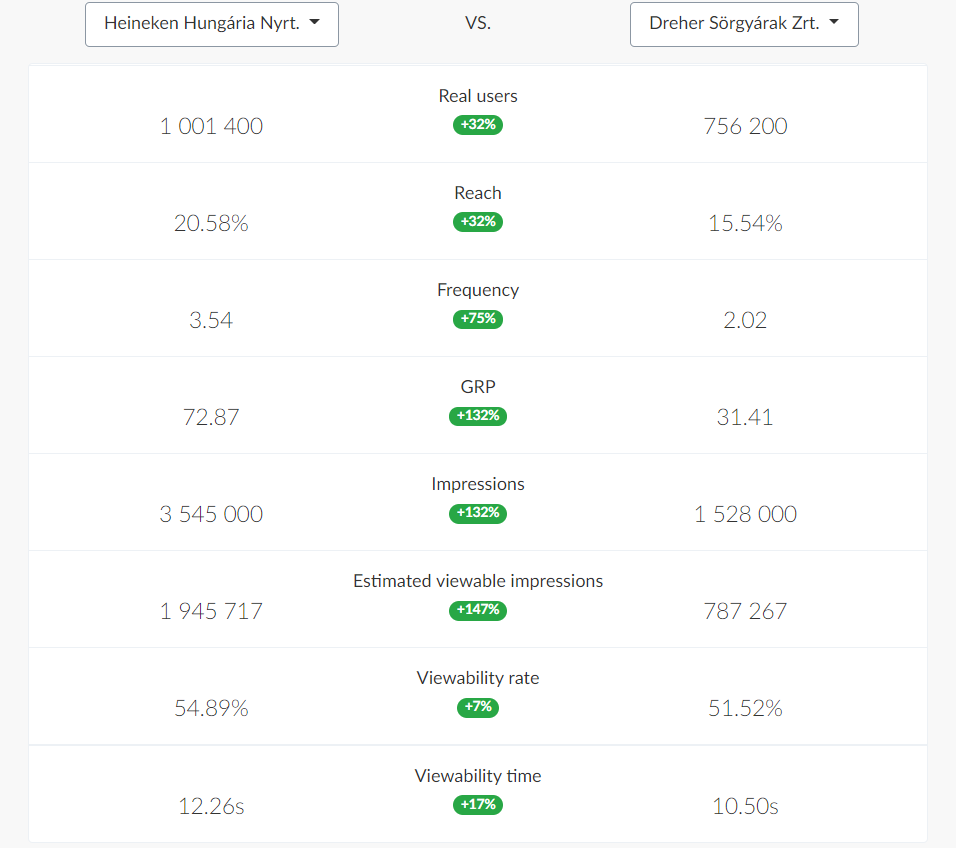
Task: Click the +147% viewable impressions badge
Action: 478,610
